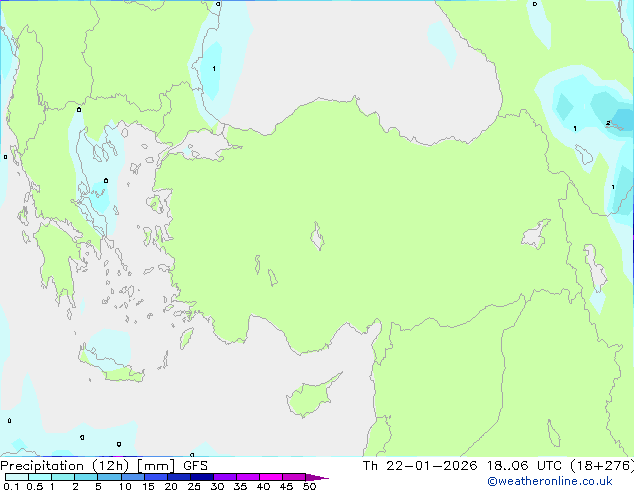Image resolution: width=634 pixels, height=490 pixels.
Task: Click the legend value '35'
Action: coord(240,486)
